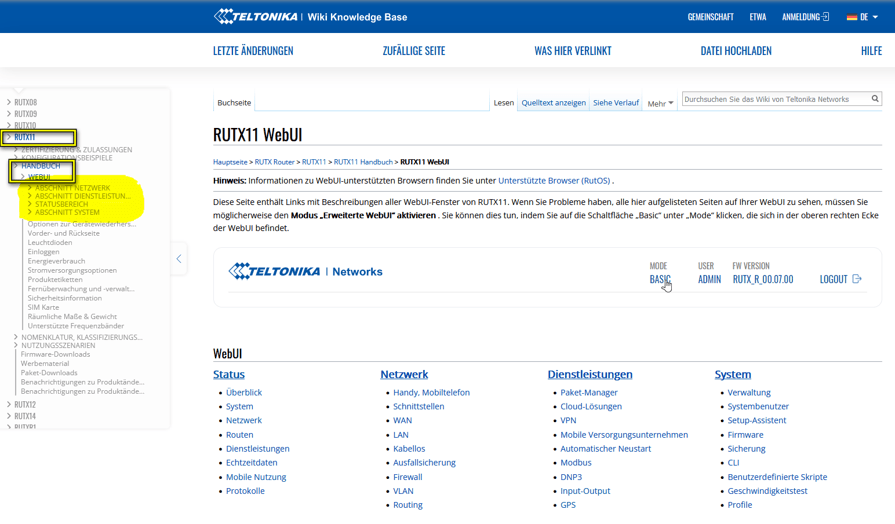Select SIM Karte in the sidebar
The width and height of the screenshot is (895, 524).
tap(43, 307)
